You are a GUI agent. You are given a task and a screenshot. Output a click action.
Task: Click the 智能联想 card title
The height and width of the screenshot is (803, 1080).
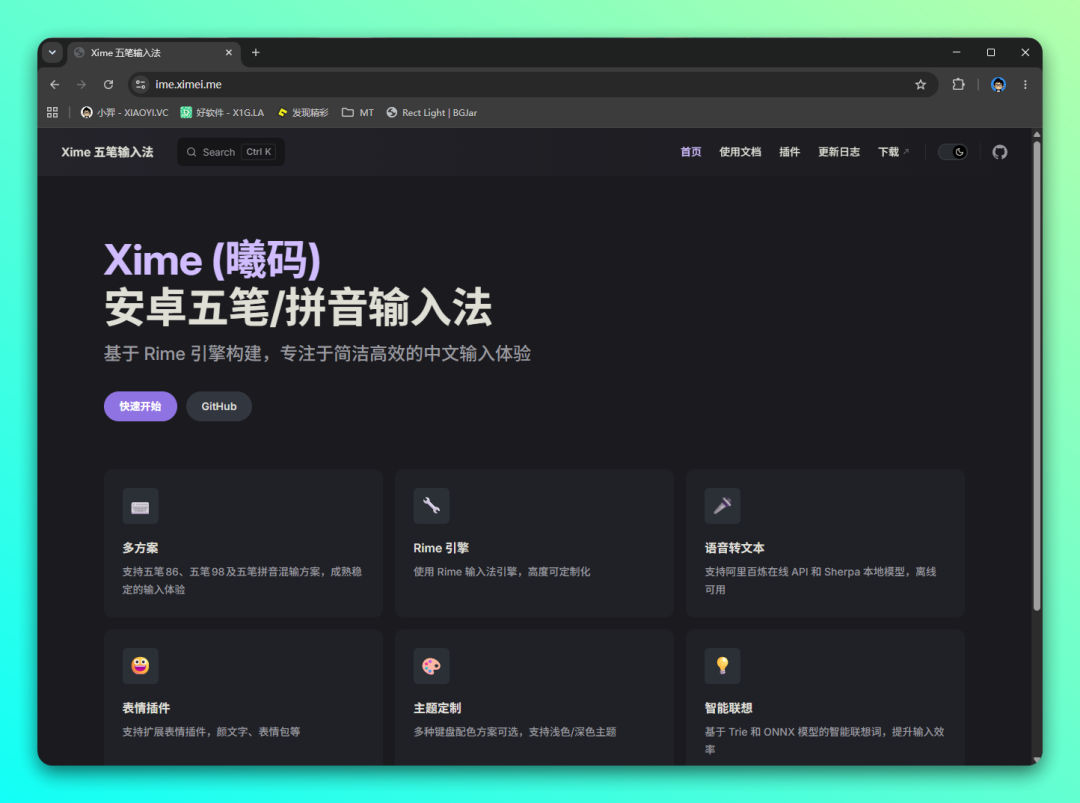click(728, 708)
